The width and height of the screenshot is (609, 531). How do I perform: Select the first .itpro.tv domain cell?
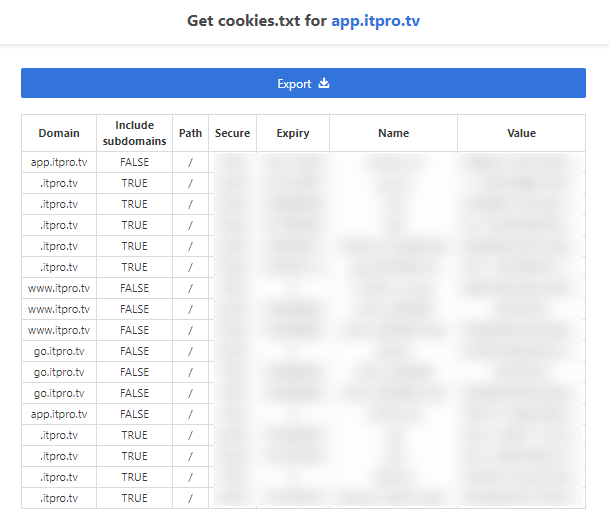[59, 183]
